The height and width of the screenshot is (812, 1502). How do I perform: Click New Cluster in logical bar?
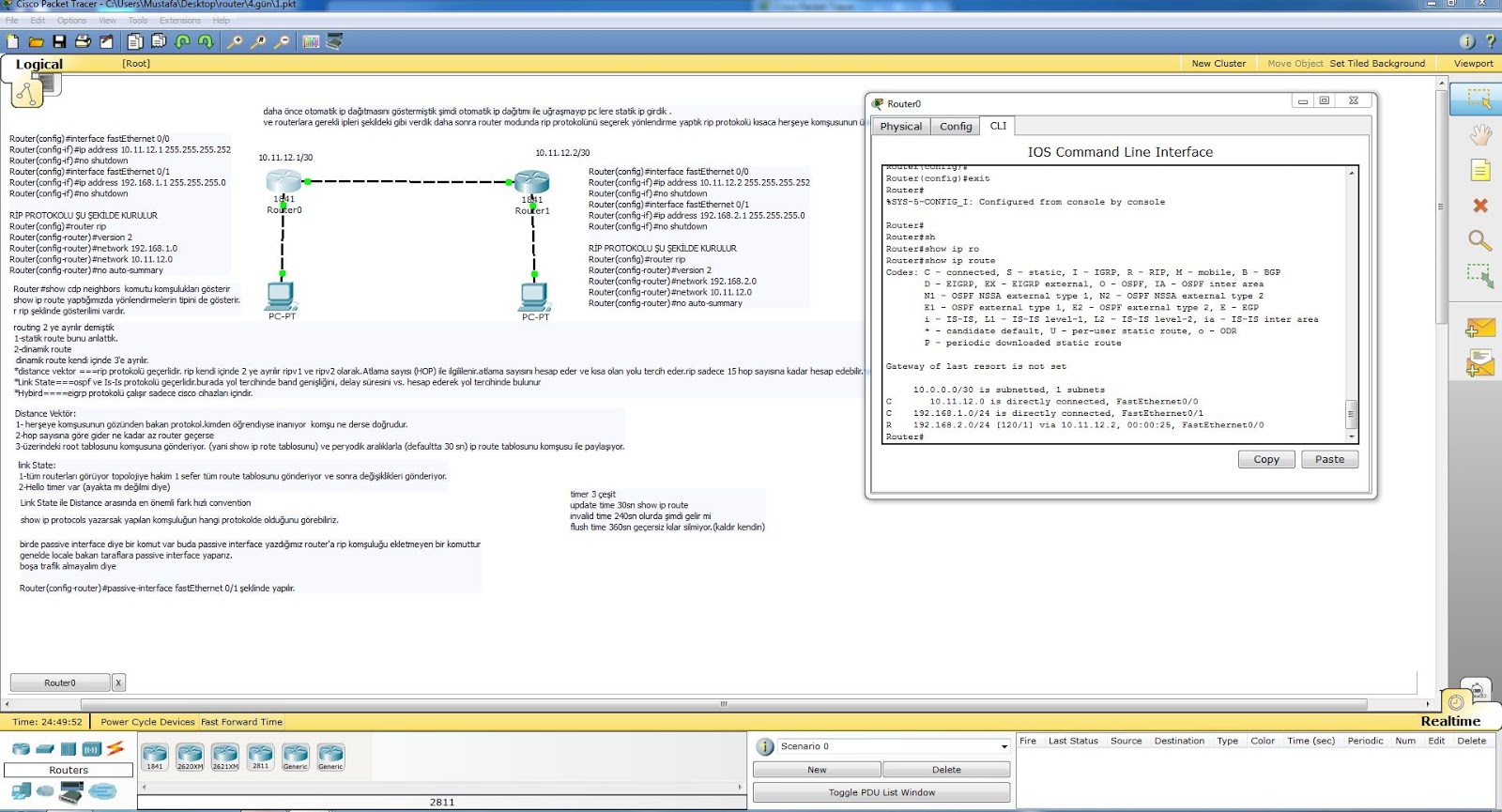1218,64
